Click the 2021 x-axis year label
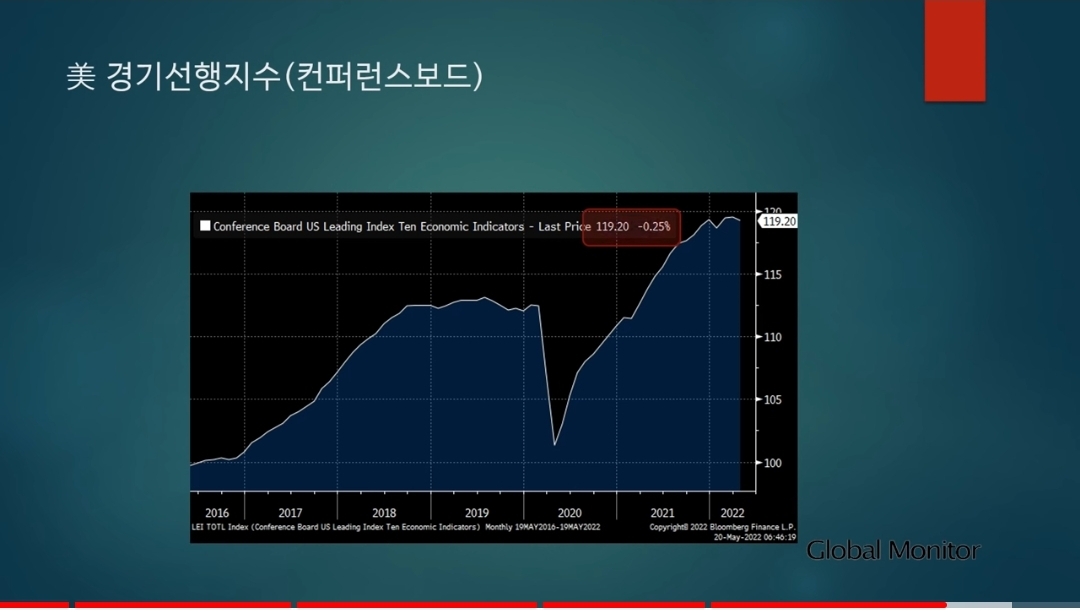This screenshot has width=1080, height=612. (x=663, y=513)
